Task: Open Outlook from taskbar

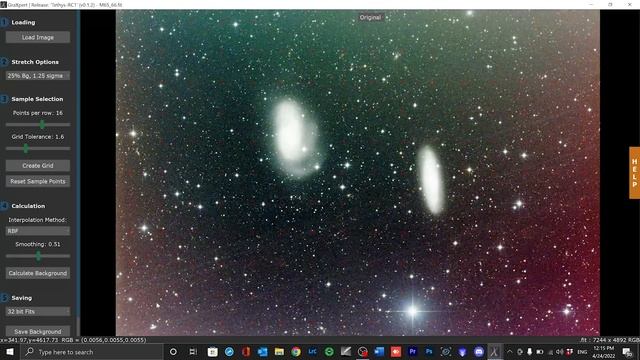Action: point(262,352)
